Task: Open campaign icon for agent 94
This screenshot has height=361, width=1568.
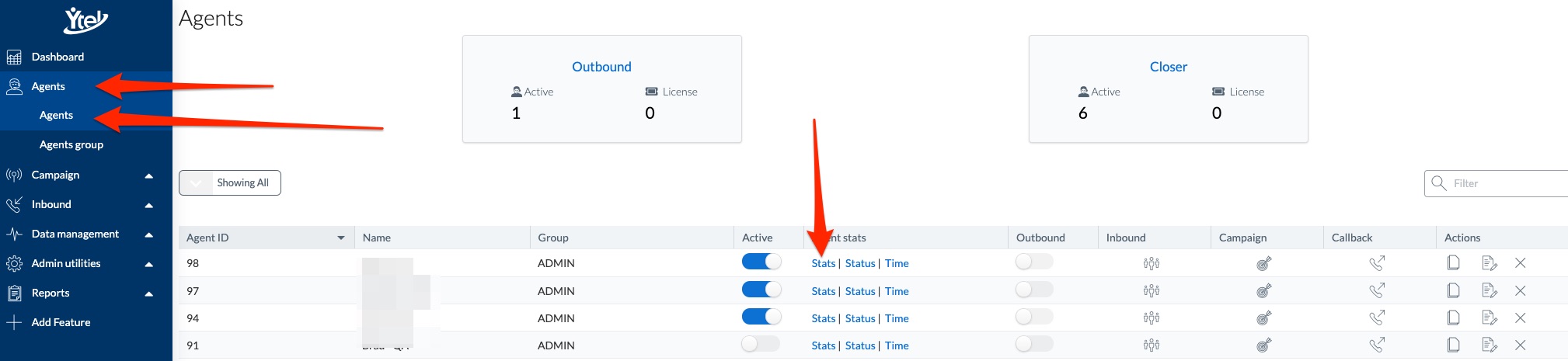Action: coord(1264,318)
